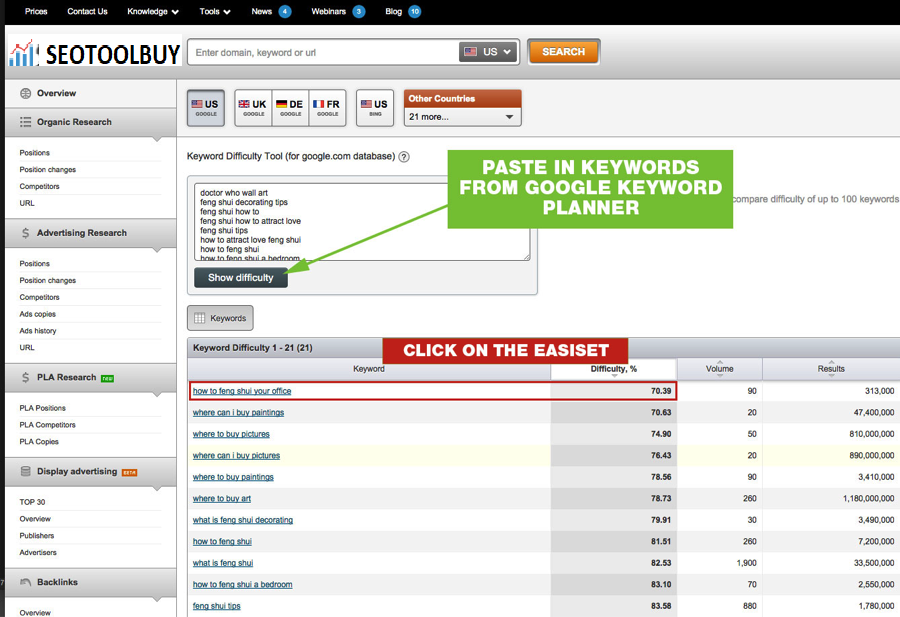Screen dimensions: 900x617
Task: Open the US country dropdown in search bar
Action: pyautogui.click(x=488, y=52)
